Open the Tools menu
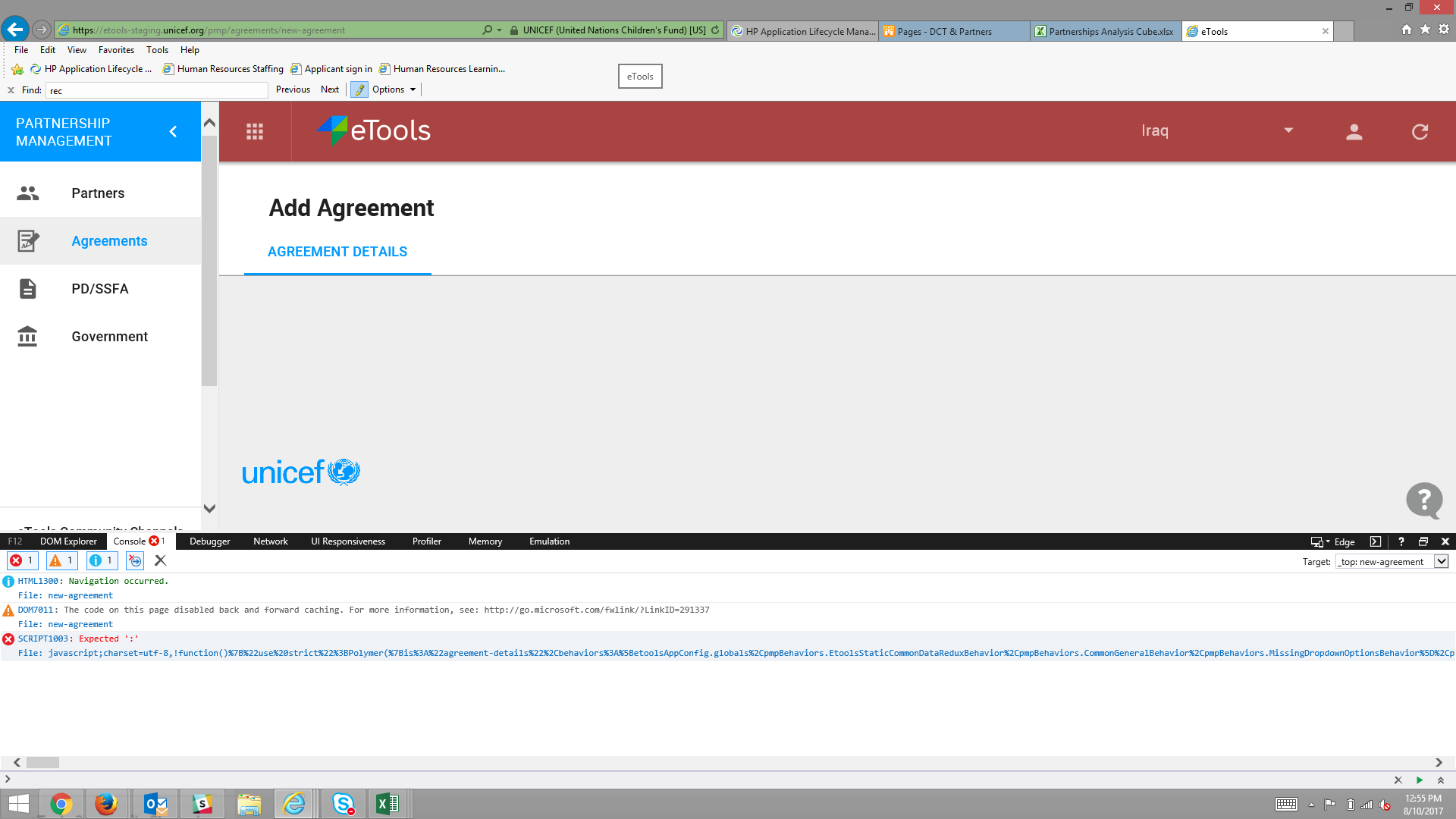This screenshot has height=819, width=1456. tap(157, 50)
